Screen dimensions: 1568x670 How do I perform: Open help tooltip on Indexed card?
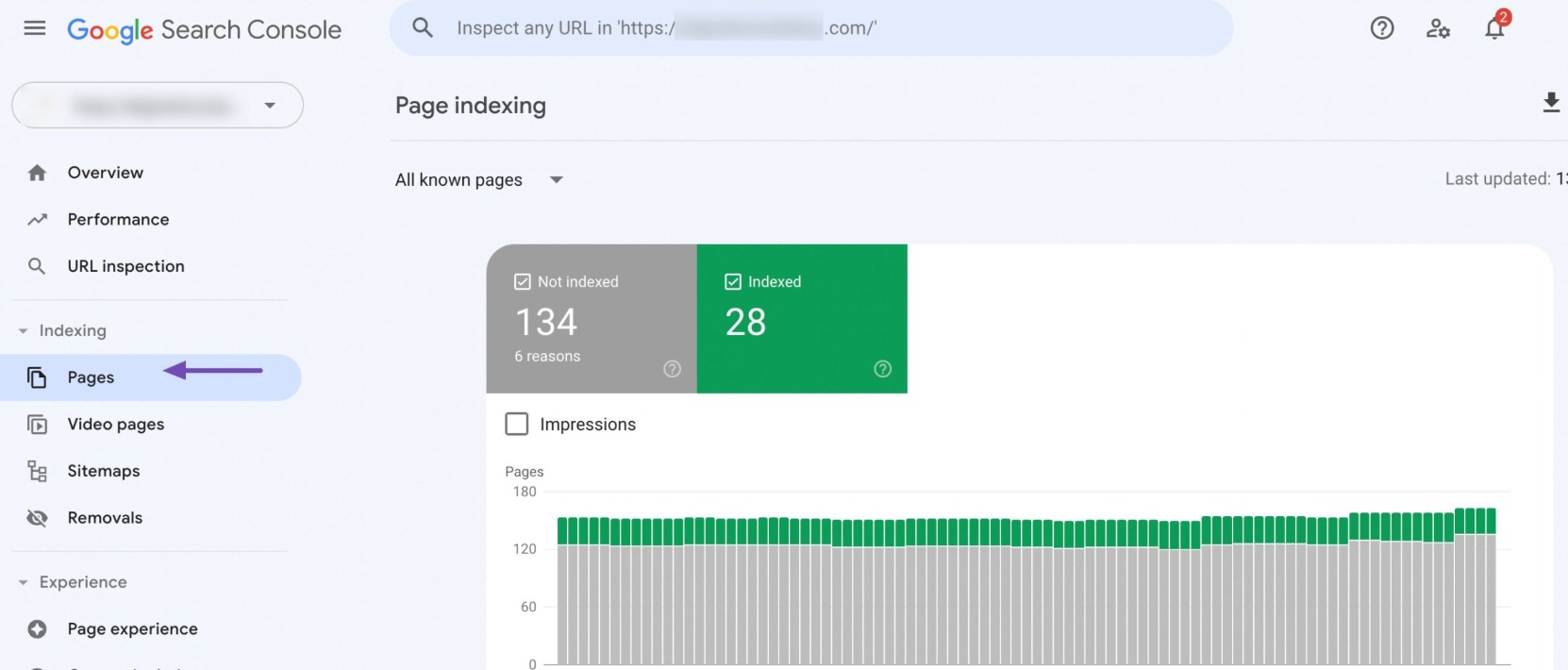[x=882, y=369]
